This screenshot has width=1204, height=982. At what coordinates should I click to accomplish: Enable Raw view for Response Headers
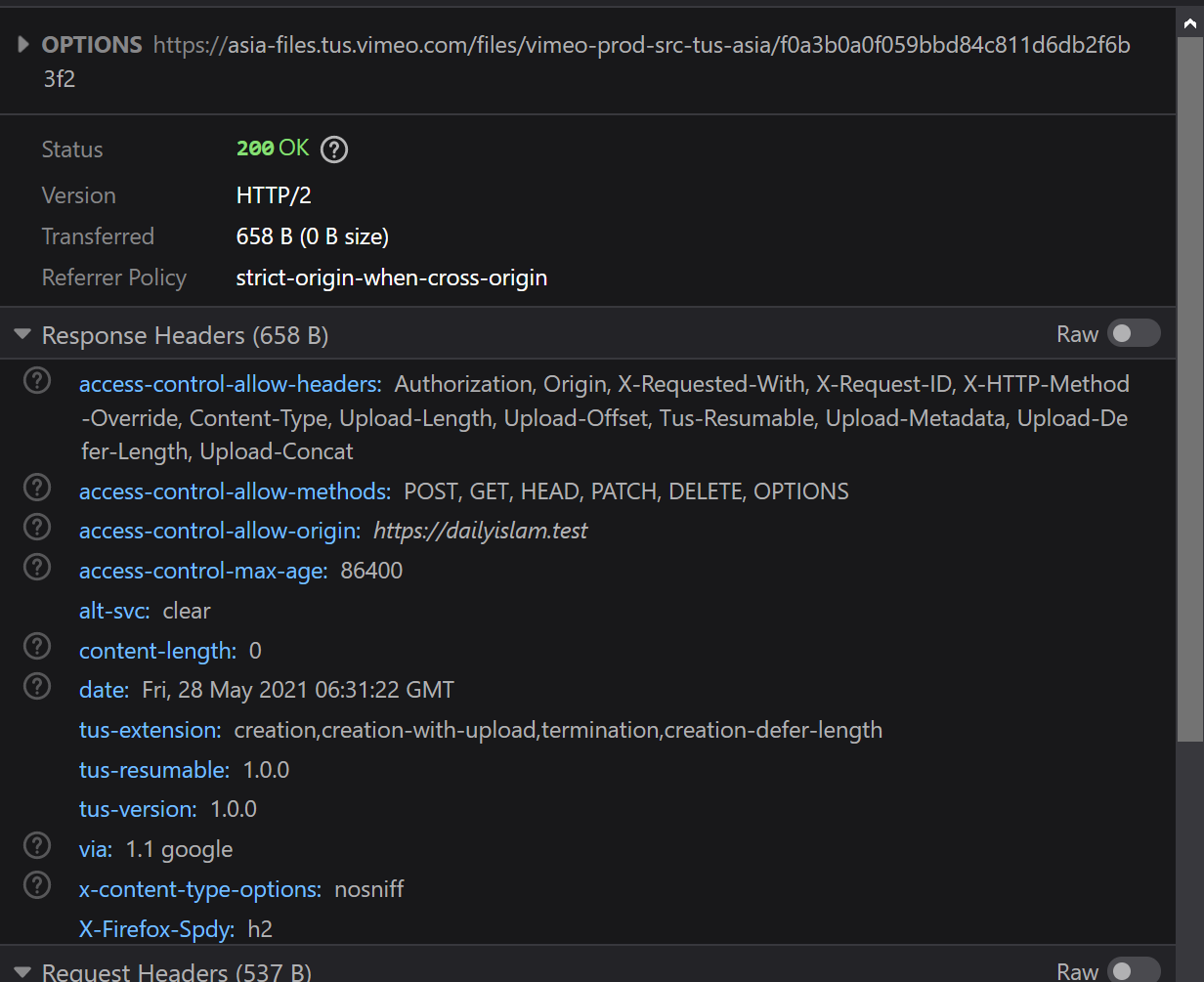click(1134, 333)
